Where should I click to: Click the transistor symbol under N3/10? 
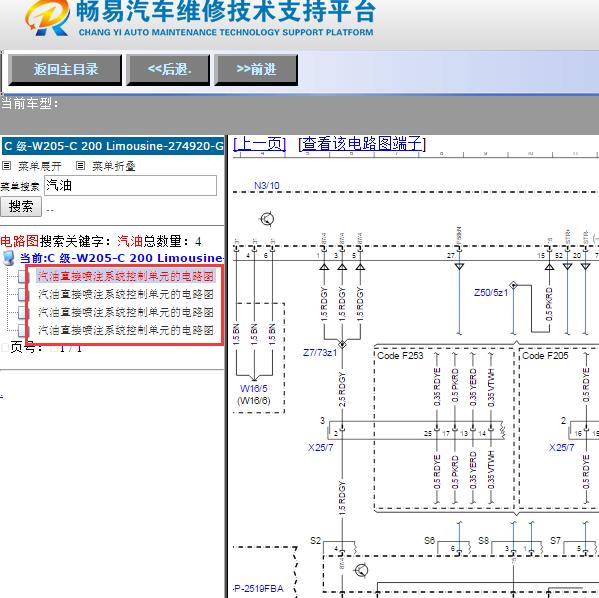(267, 219)
